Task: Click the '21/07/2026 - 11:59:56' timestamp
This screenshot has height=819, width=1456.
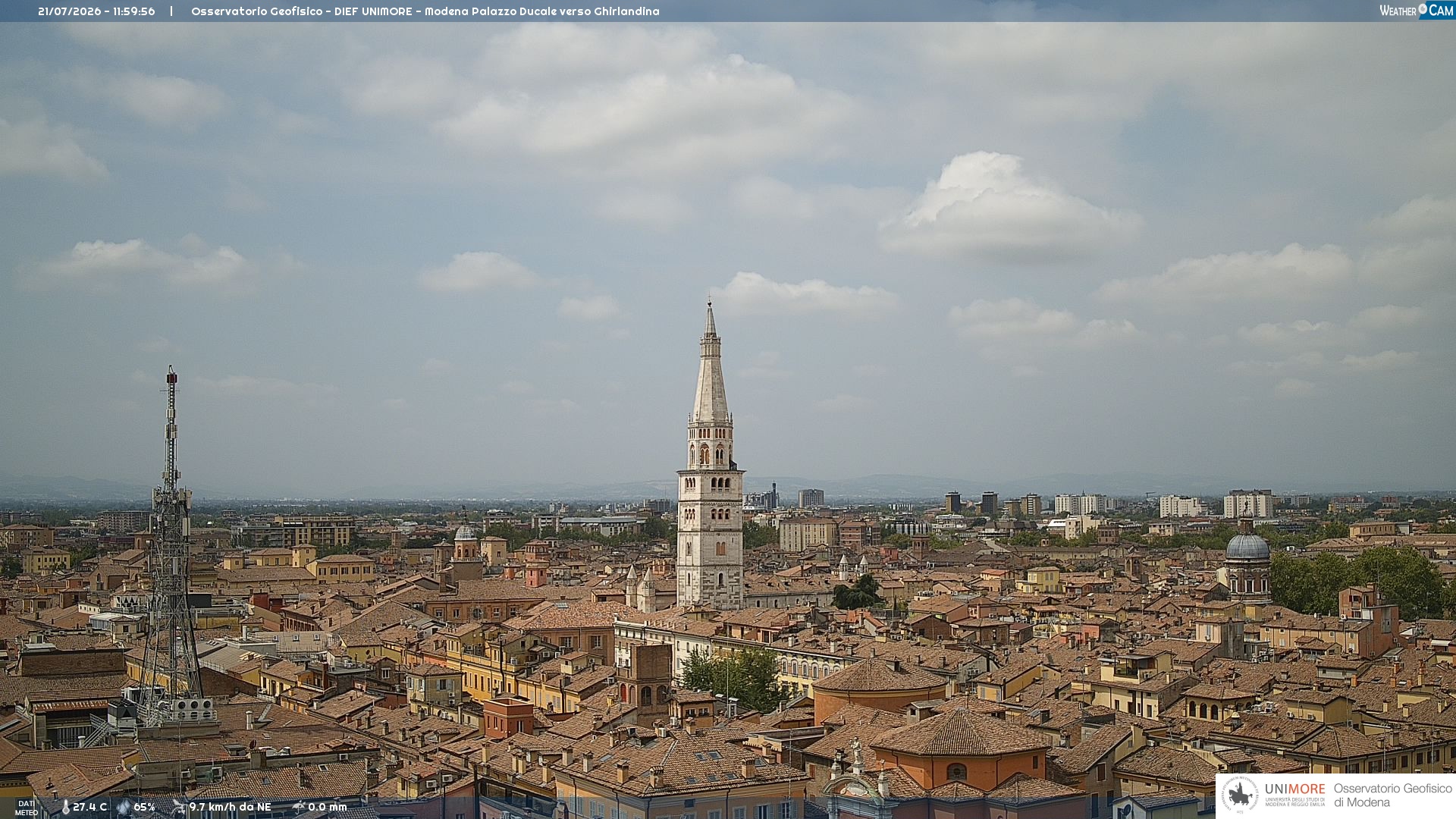Action: coord(96,11)
